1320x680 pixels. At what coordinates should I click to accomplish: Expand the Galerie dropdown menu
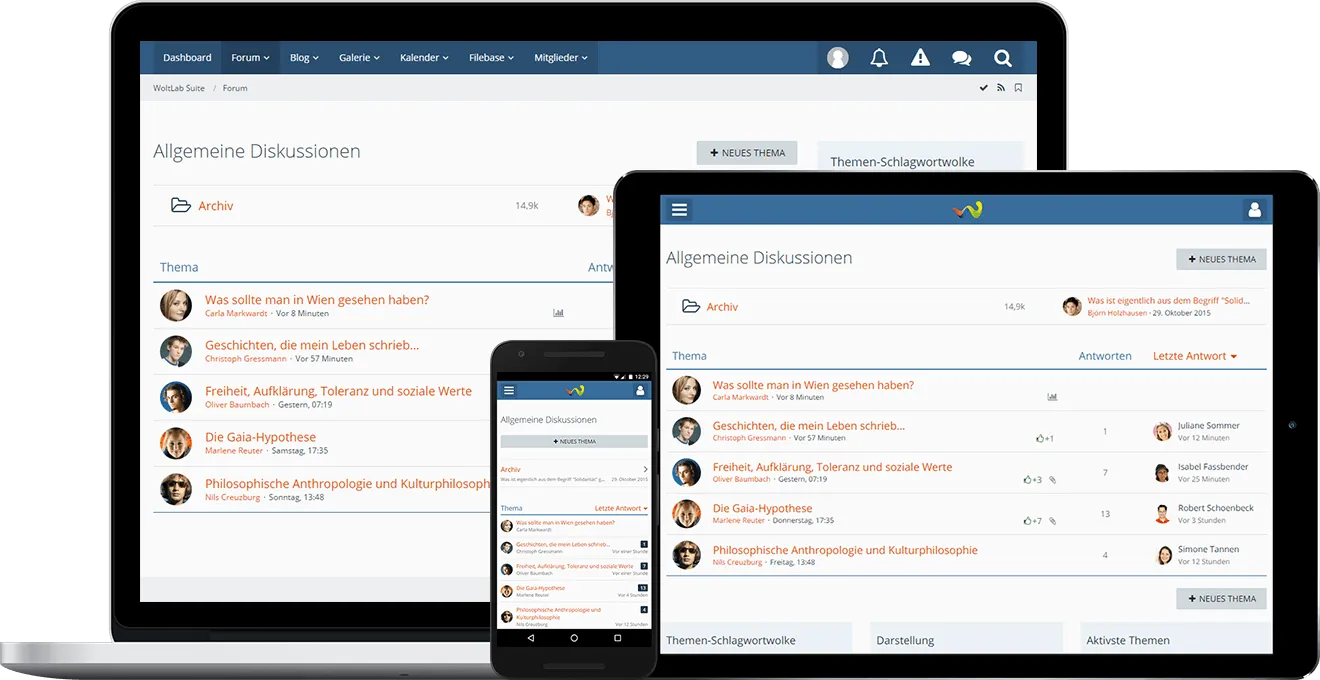click(x=359, y=58)
